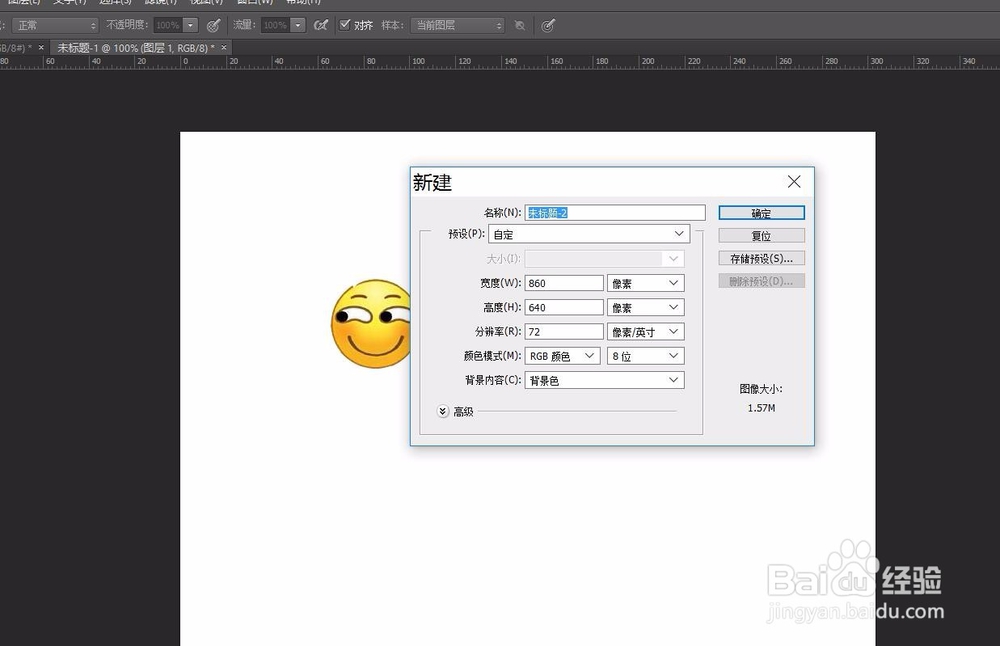Open the 不透明度 slider arrow
Viewport: 1000px width, 646px height.
tap(190, 26)
